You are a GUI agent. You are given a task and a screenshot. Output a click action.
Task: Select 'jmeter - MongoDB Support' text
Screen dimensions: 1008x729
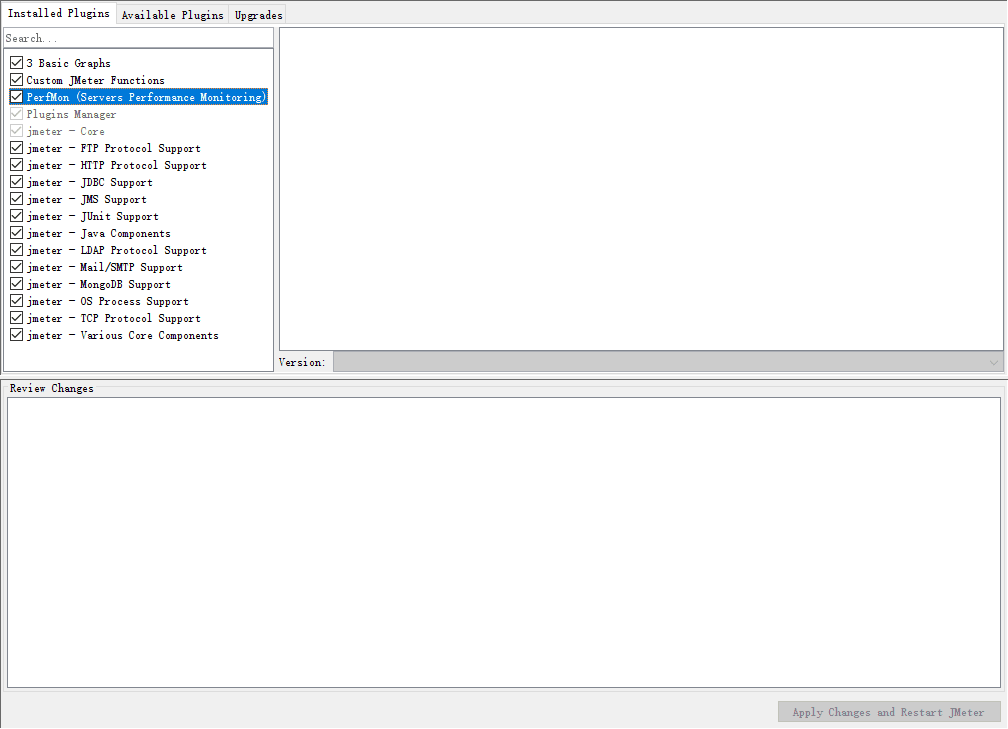click(x=98, y=285)
